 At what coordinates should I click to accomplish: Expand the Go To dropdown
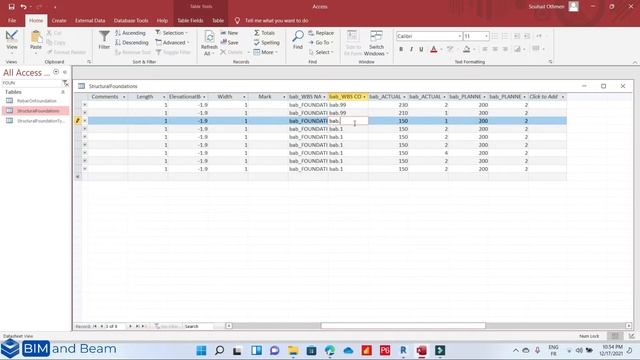point(321,42)
